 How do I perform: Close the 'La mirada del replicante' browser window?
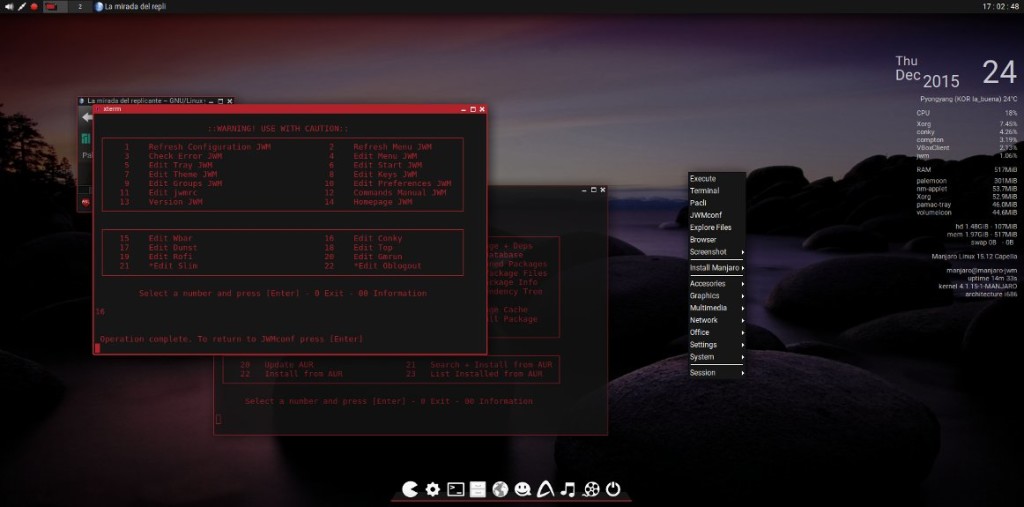coord(230,101)
